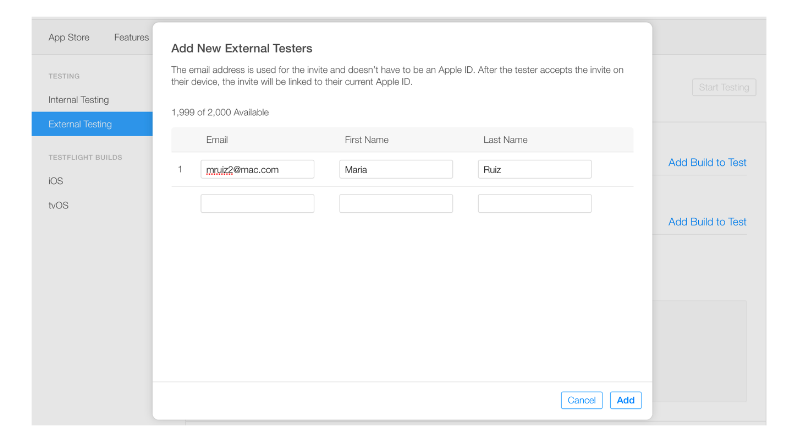This screenshot has height=439, width=790.
Task: Click the first row Email field
Action: pos(257,169)
